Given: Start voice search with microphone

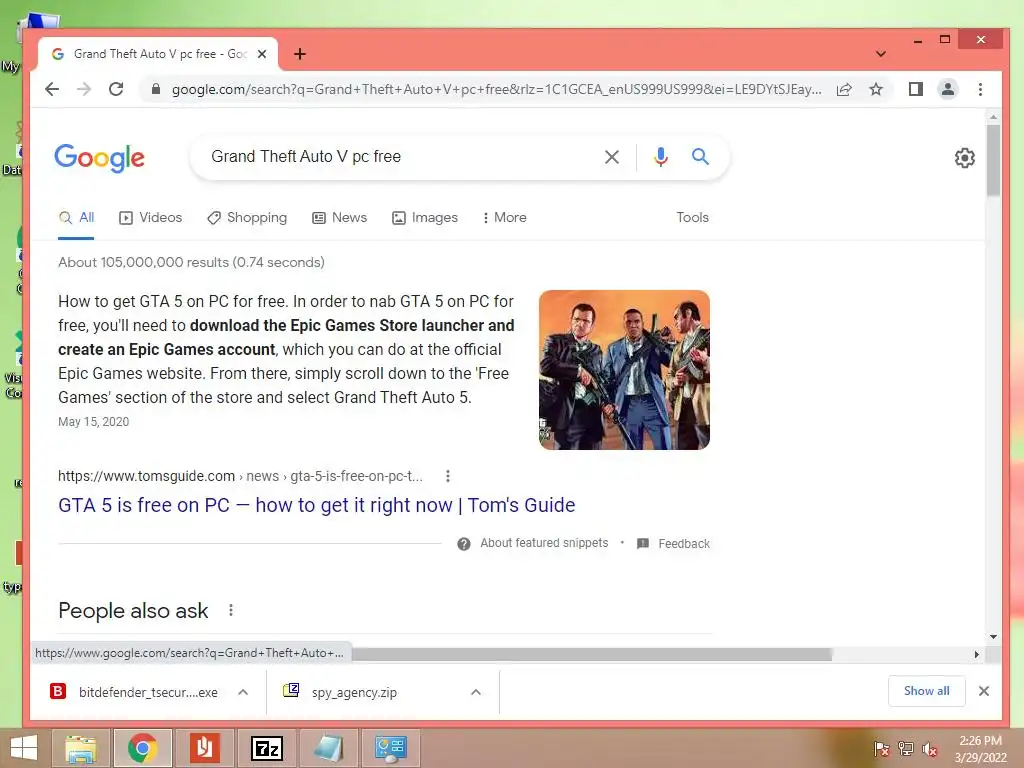Looking at the screenshot, I should [660, 157].
